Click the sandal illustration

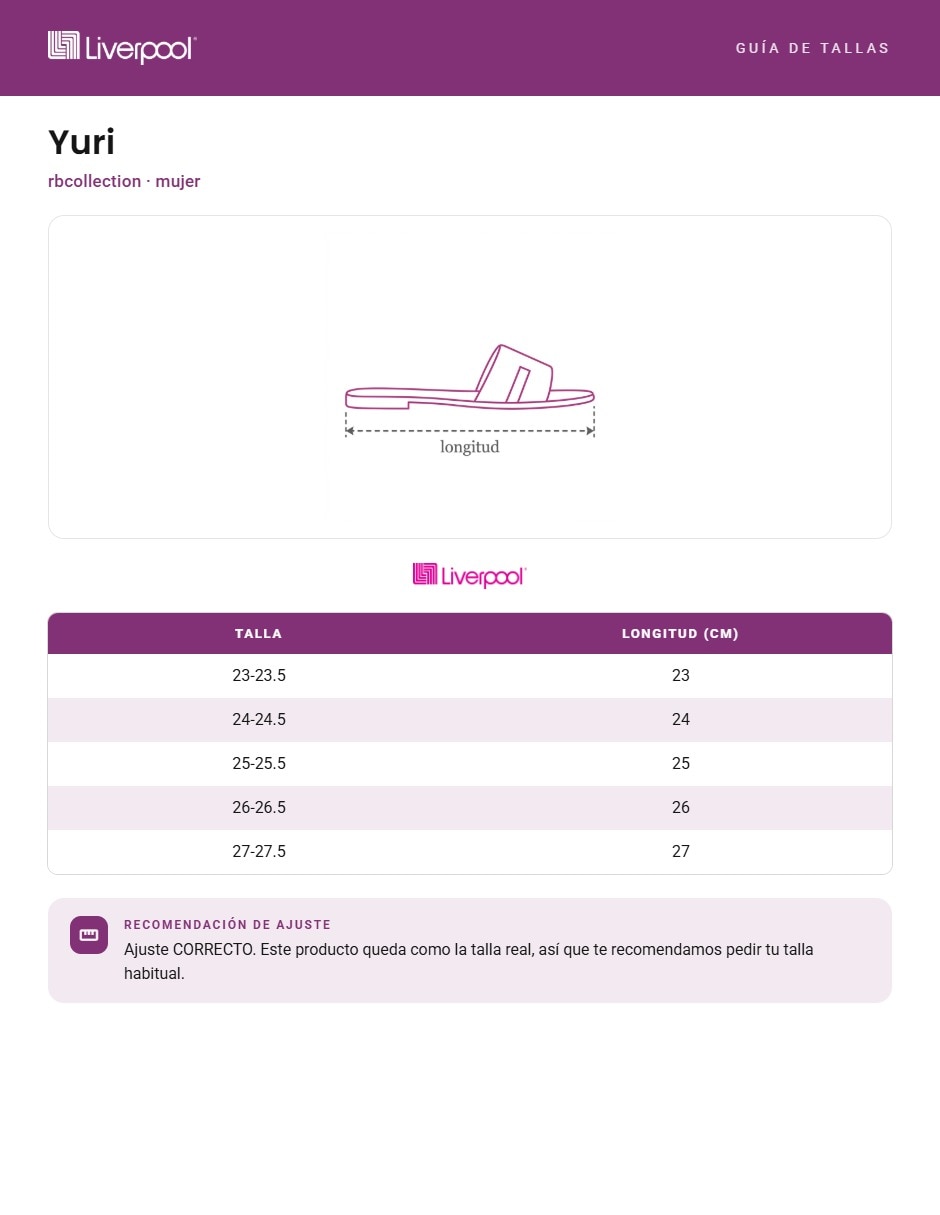[470, 377]
